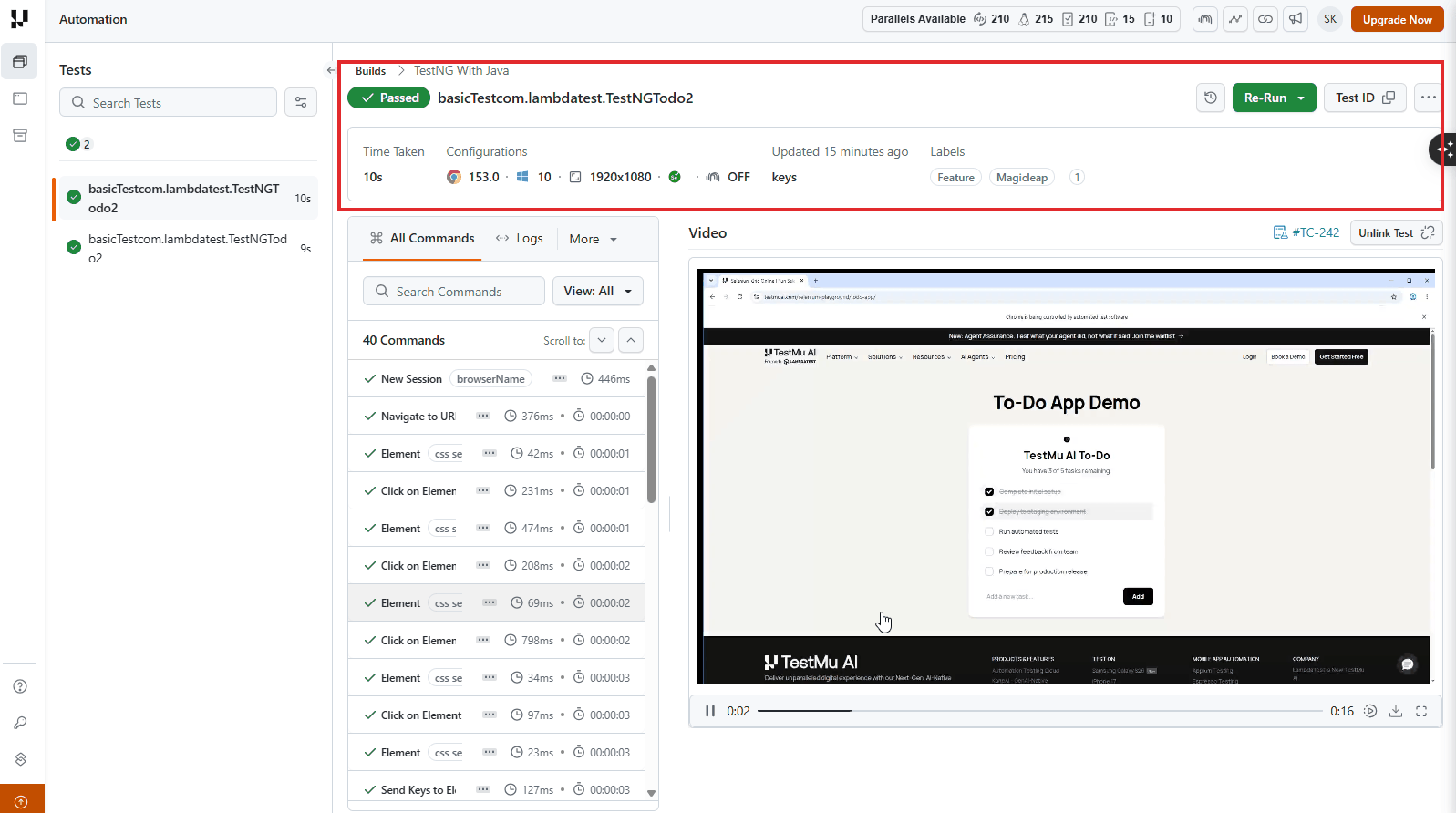Click the Feature label tag
The width and height of the screenshot is (1456, 813).
point(955,178)
